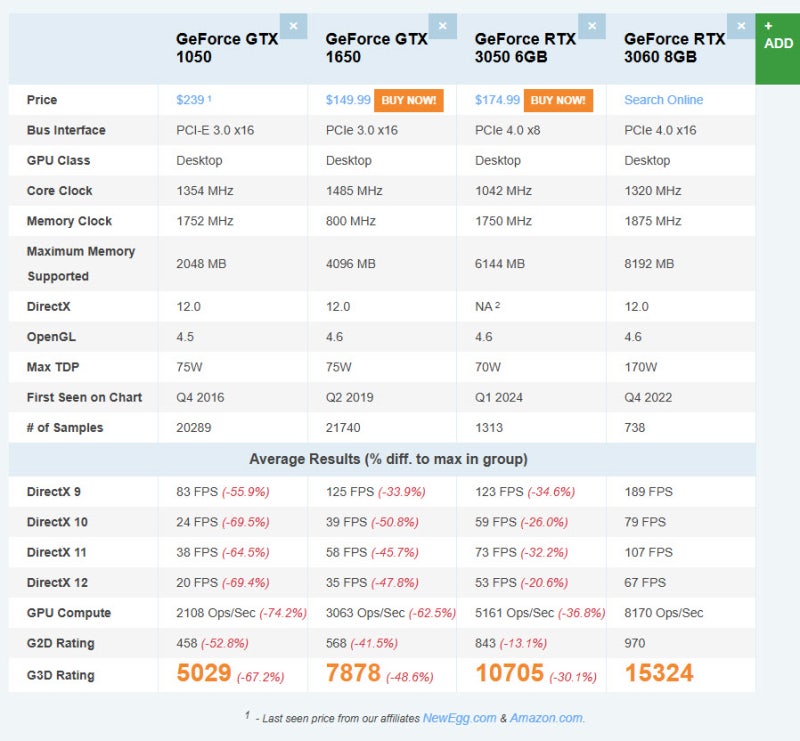
Task: Select the GeForce GTX 1650 heading
Action: pos(377,48)
